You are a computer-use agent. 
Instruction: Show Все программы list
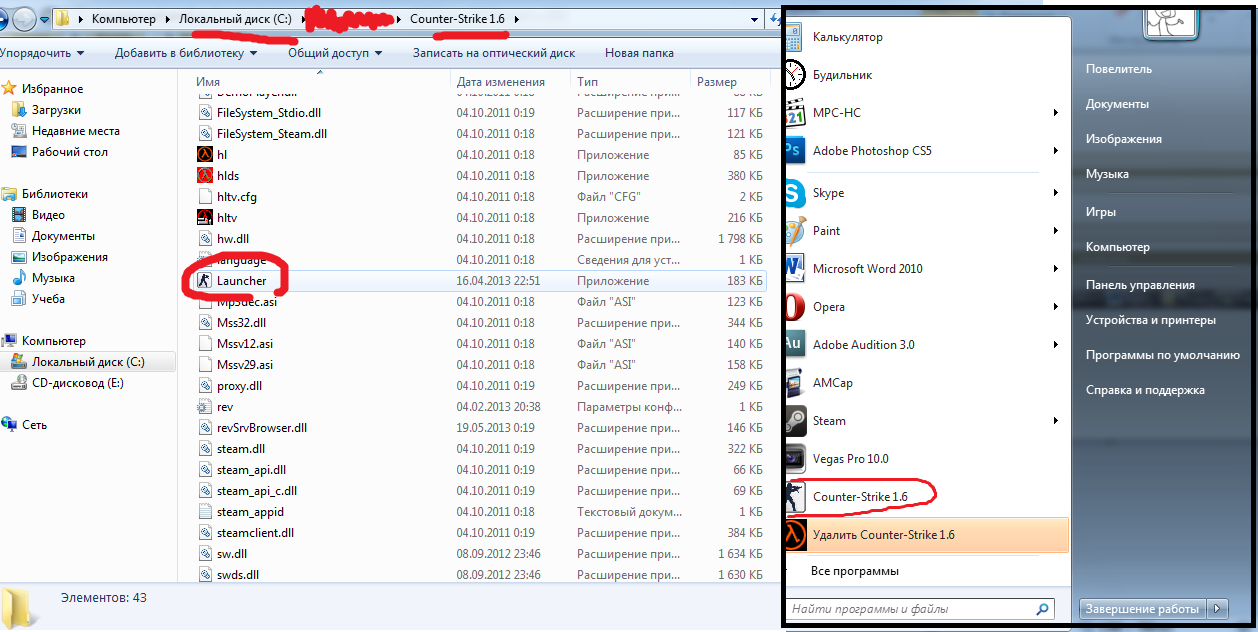coord(855,571)
